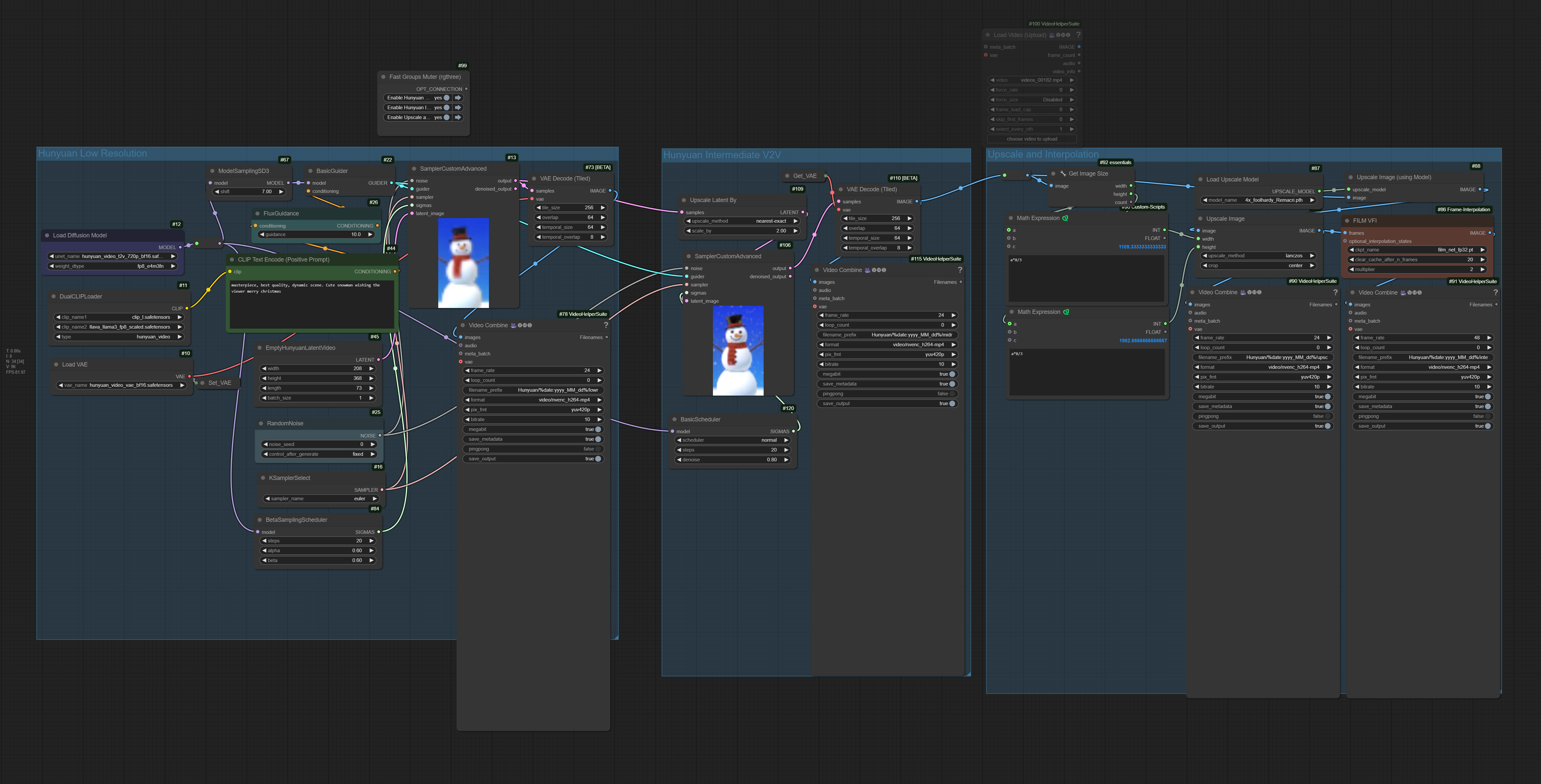Collapse the FILM VFI node via its dot
Viewport: 1541px width, 784px height.
click(1347, 221)
